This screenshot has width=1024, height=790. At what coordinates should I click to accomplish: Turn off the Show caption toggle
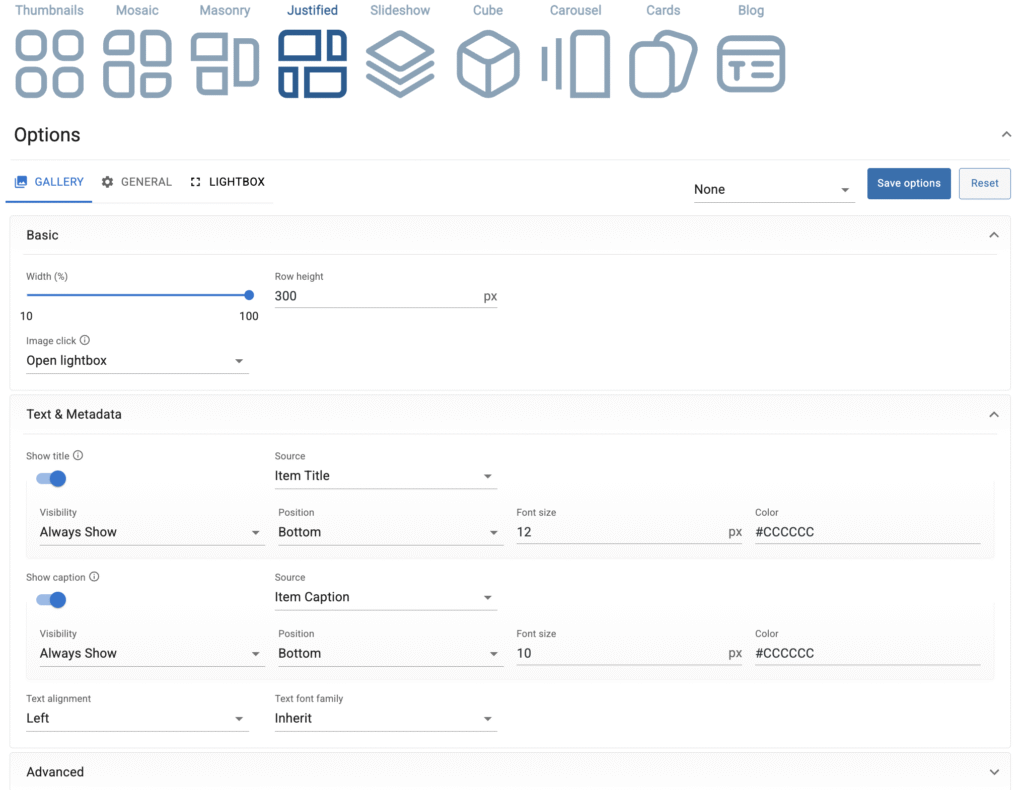(51, 600)
